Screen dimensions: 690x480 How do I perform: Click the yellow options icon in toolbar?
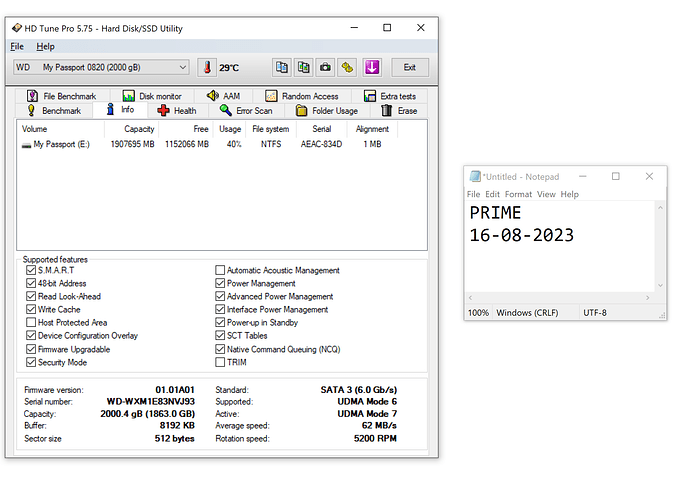click(x=347, y=67)
